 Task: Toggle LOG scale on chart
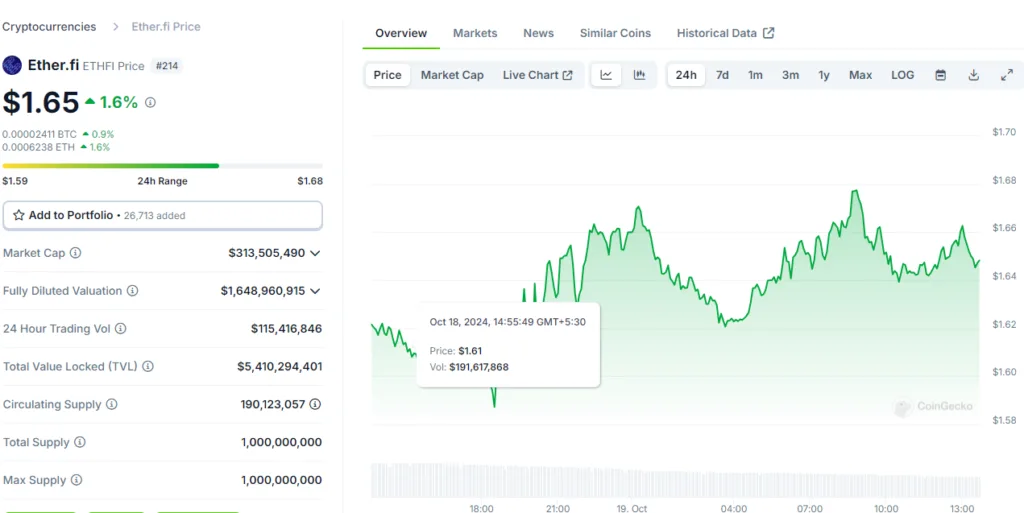click(903, 75)
